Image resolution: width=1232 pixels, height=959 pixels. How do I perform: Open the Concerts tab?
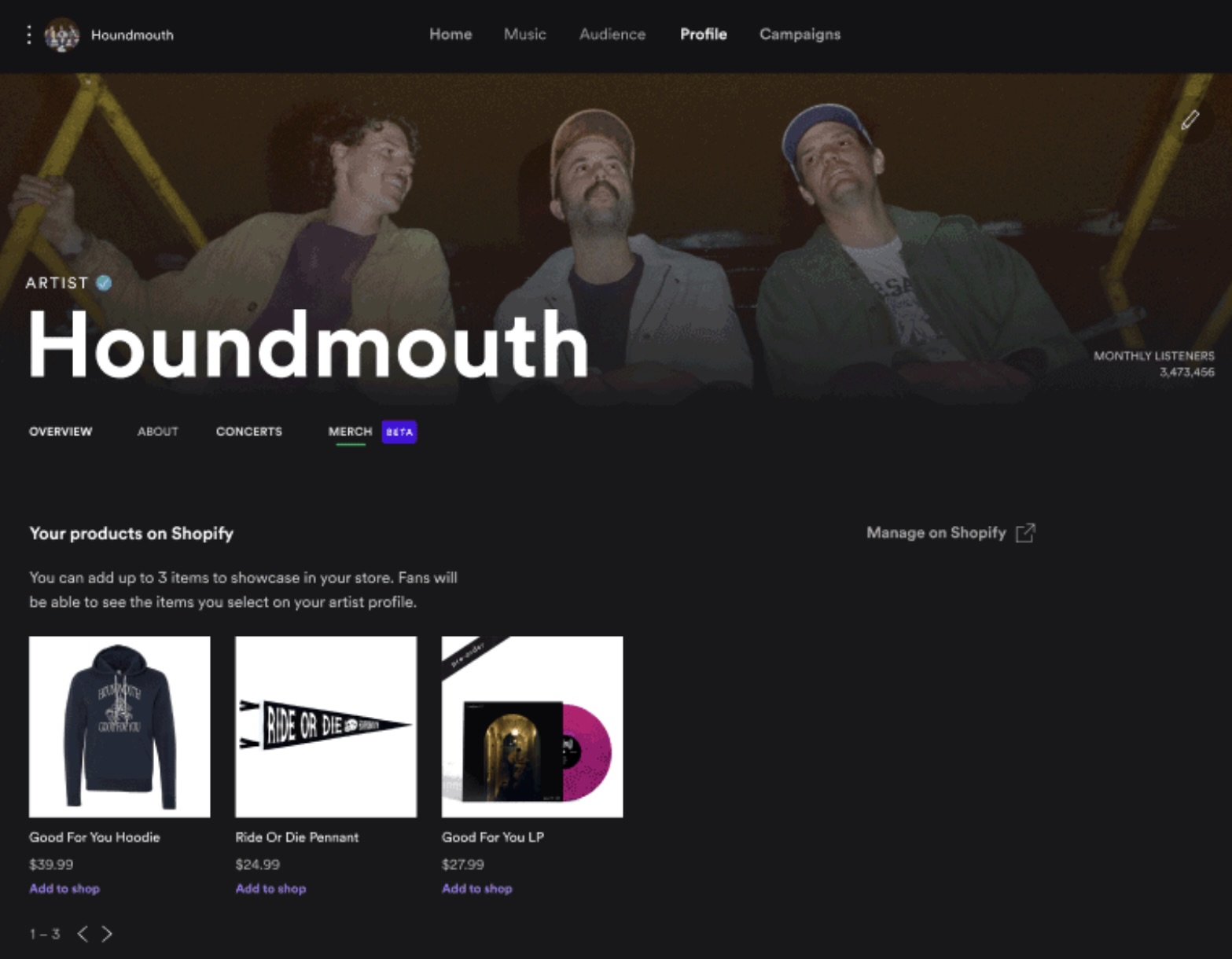[249, 432]
